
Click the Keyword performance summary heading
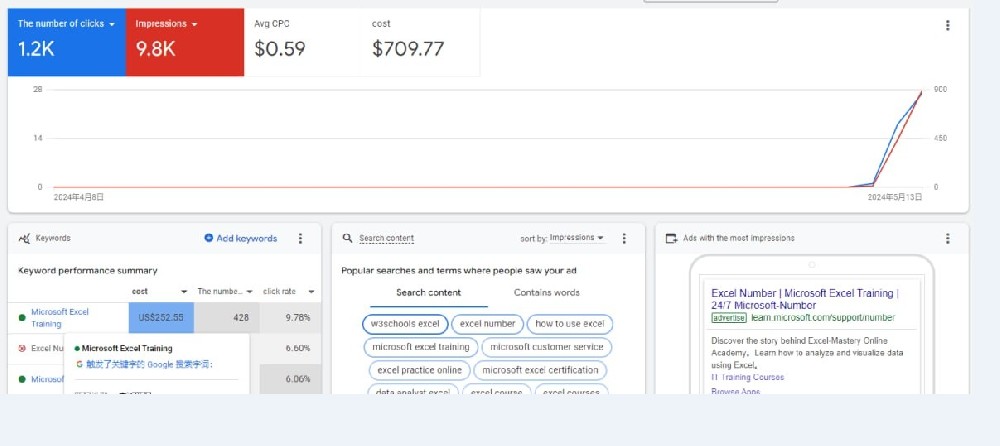click(88, 271)
